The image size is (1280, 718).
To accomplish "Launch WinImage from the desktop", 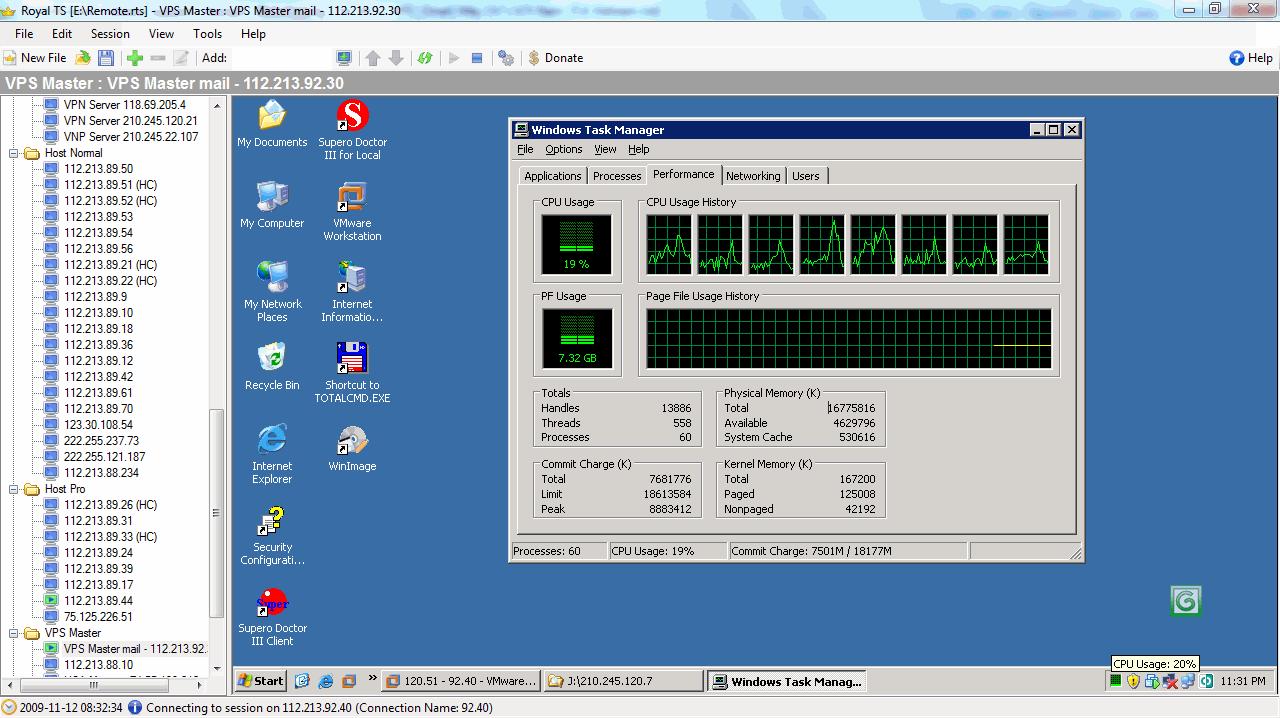I will coord(351,440).
